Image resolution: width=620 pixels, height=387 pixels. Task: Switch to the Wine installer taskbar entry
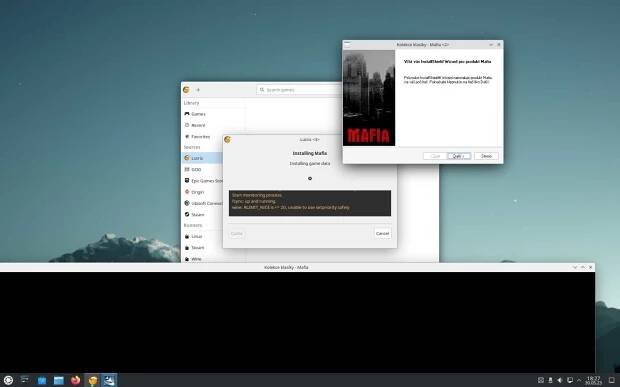tap(109, 380)
